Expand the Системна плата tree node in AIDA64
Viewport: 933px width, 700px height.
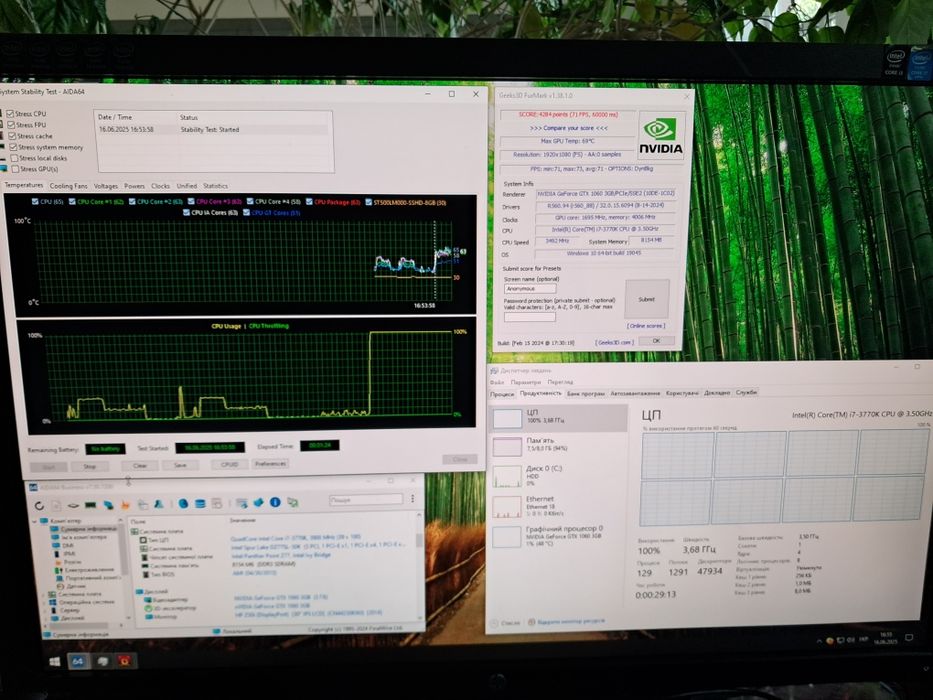[44, 594]
